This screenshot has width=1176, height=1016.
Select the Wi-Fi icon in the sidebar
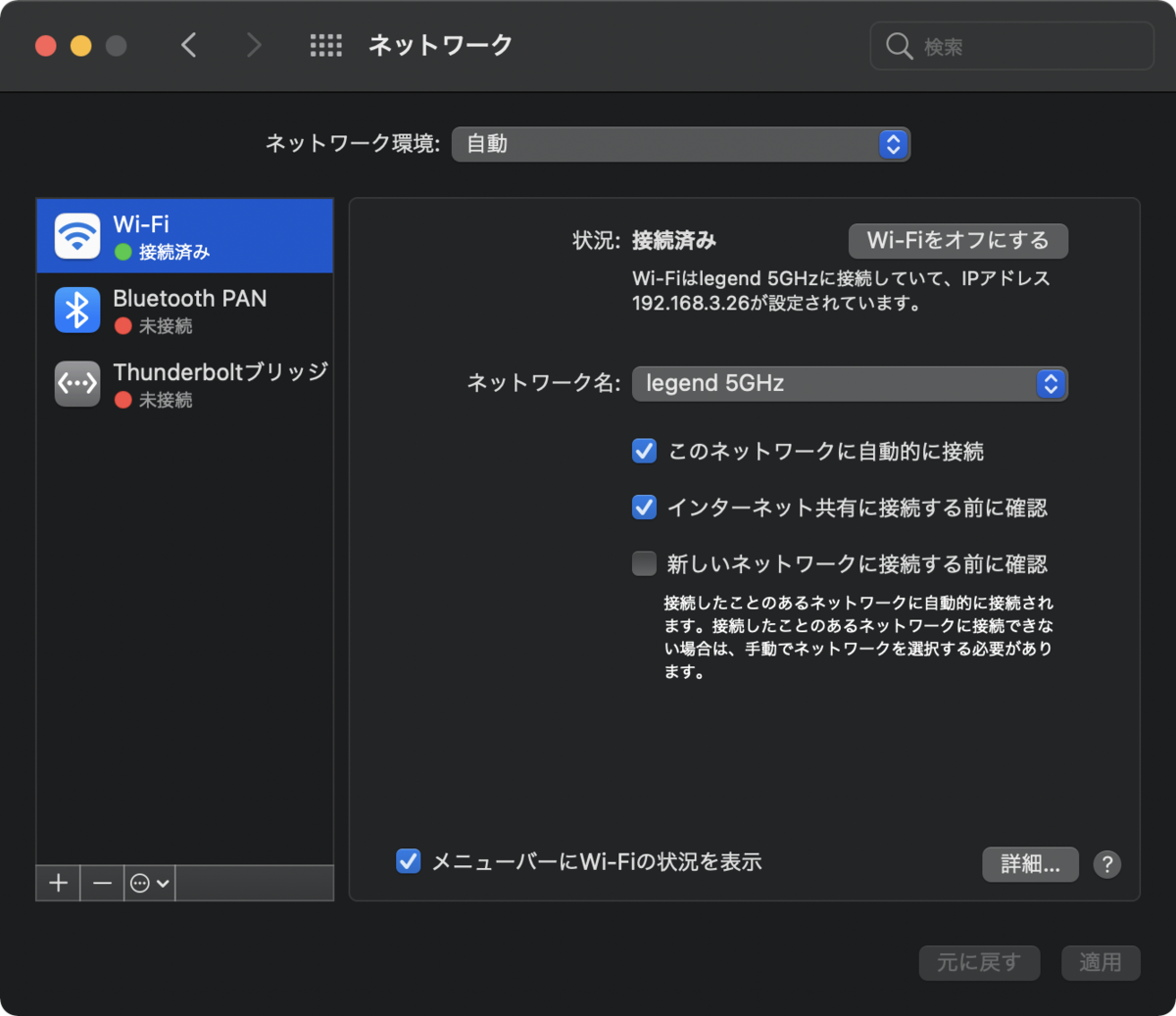(x=77, y=235)
